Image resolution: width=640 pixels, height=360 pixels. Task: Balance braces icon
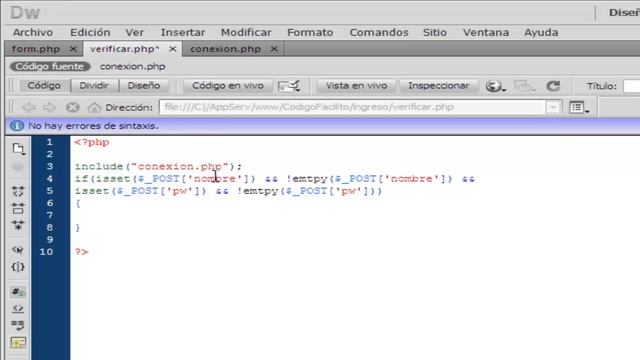(18, 267)
